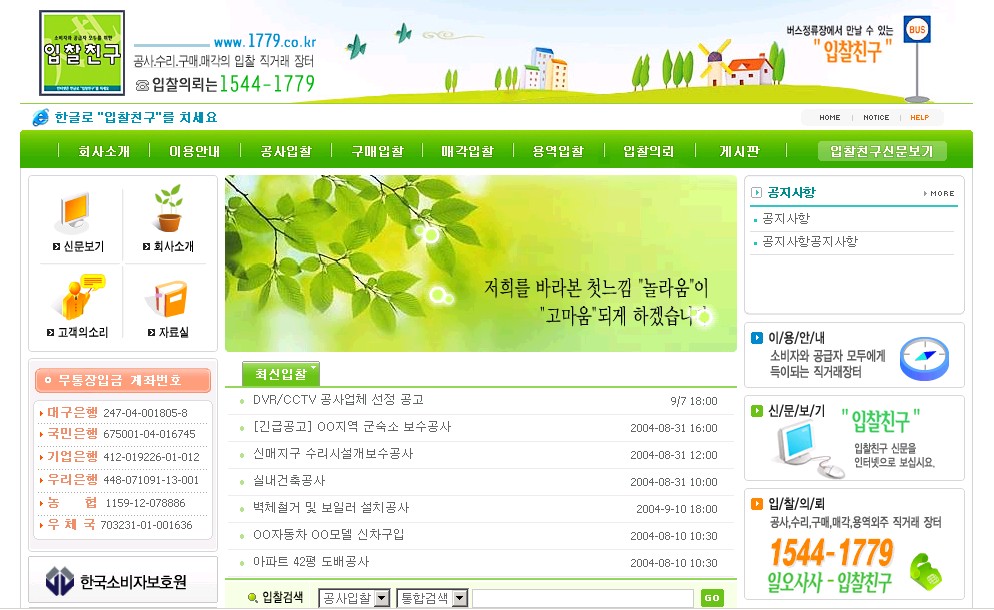
Task: Click the compass icon in 이/용/안/내
Action: (924, 358)
